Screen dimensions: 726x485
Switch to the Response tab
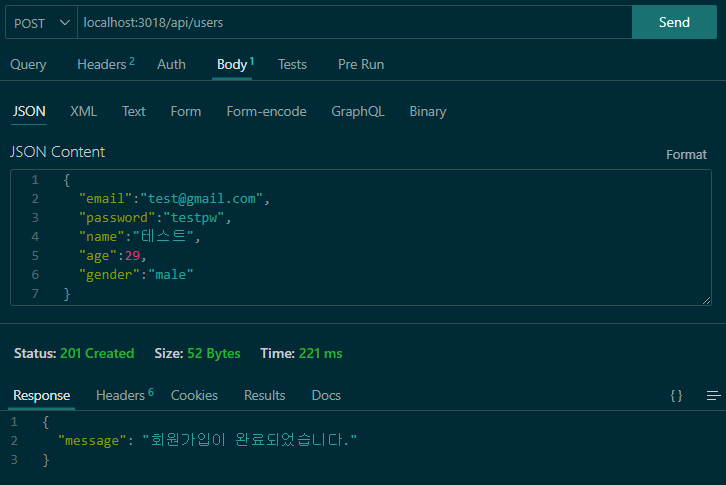click(x=41, y=395)
